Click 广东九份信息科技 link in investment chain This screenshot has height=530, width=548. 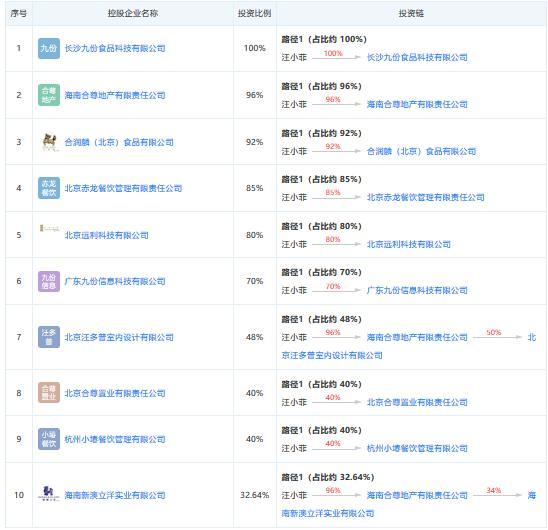pos(417,291)
